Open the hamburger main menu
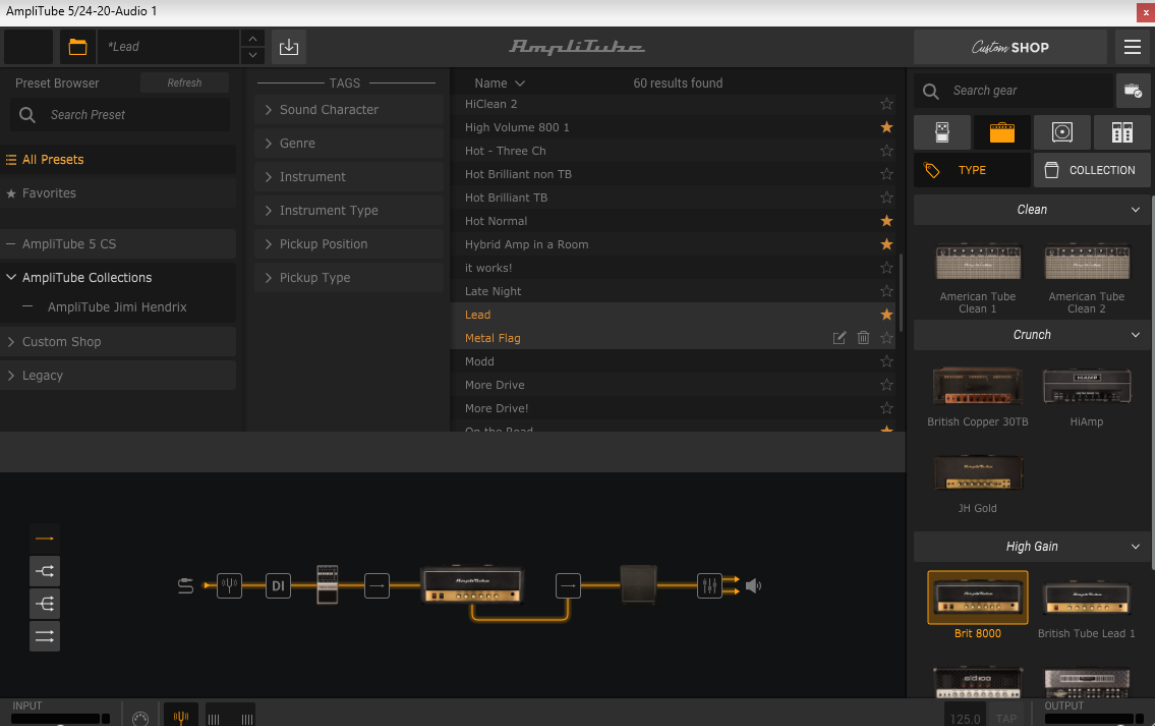 pyautogui.click(x=1132, y=47)
